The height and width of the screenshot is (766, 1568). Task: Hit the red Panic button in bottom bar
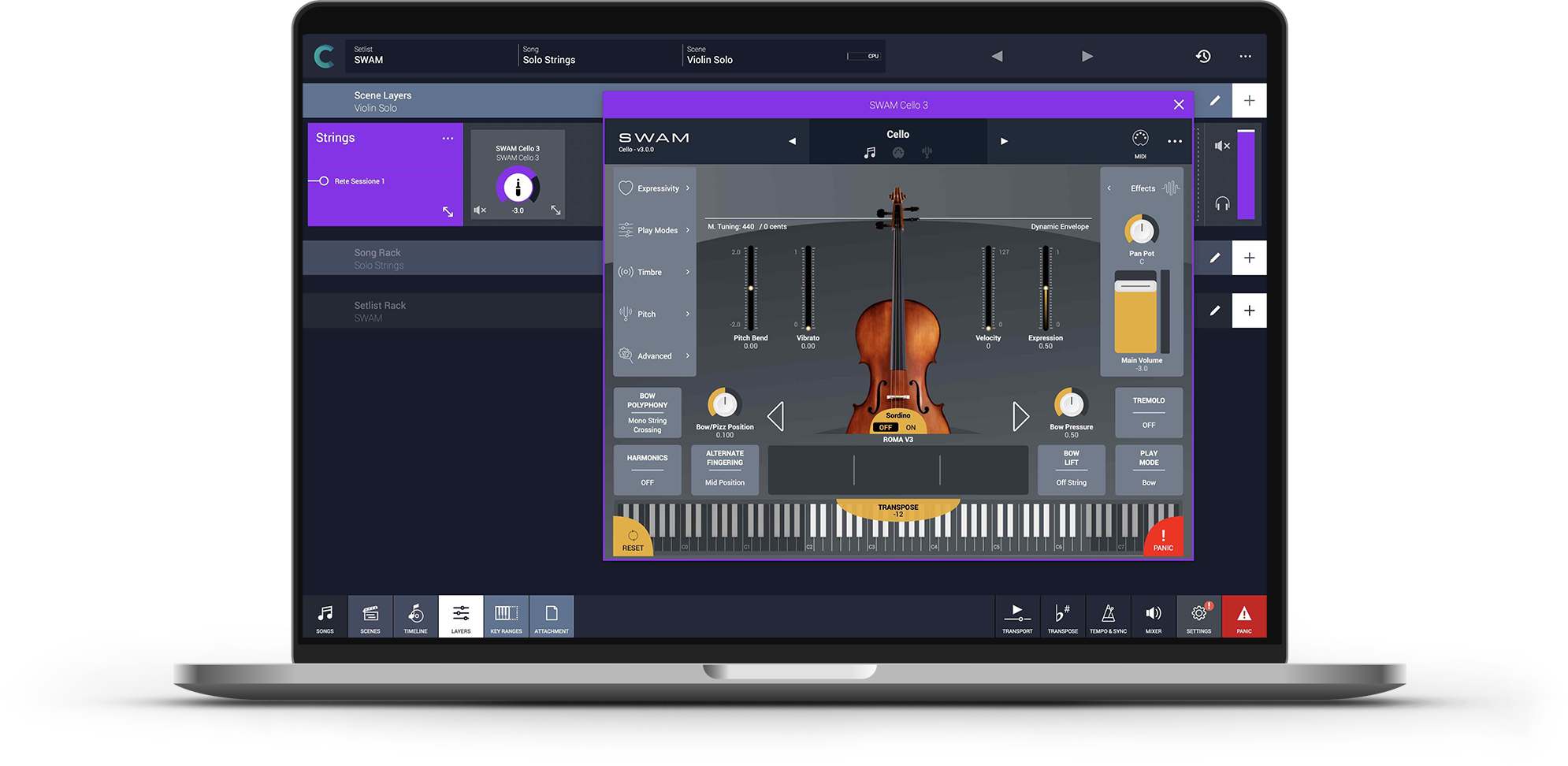click(x=1244, y=618)
